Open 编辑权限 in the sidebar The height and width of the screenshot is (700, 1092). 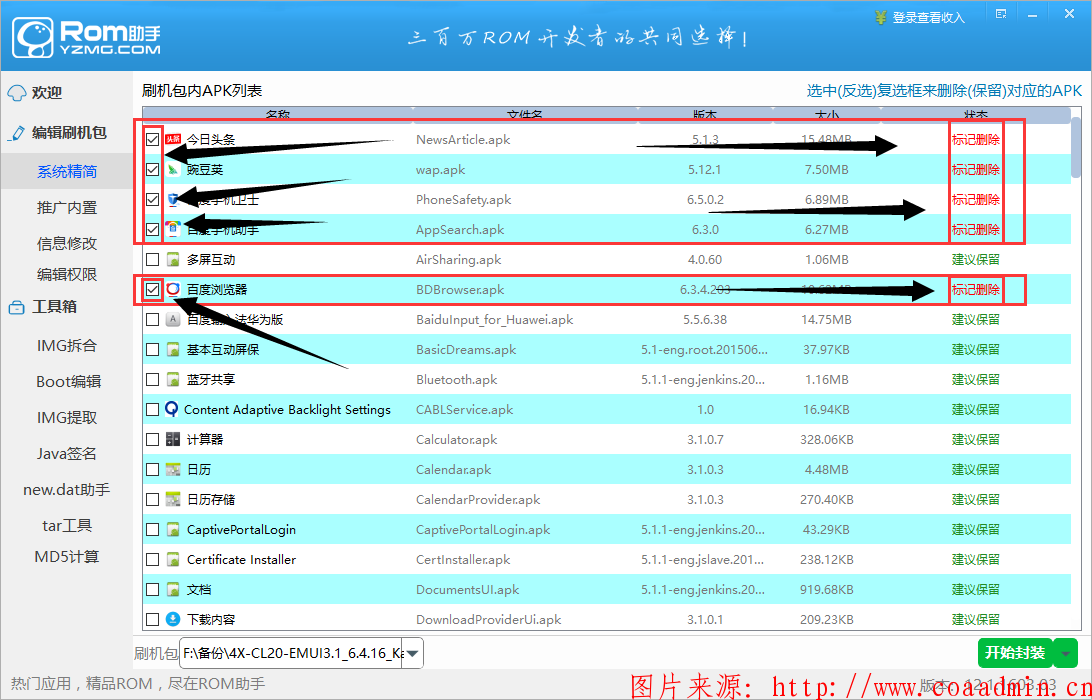click(x=67, y=274)
